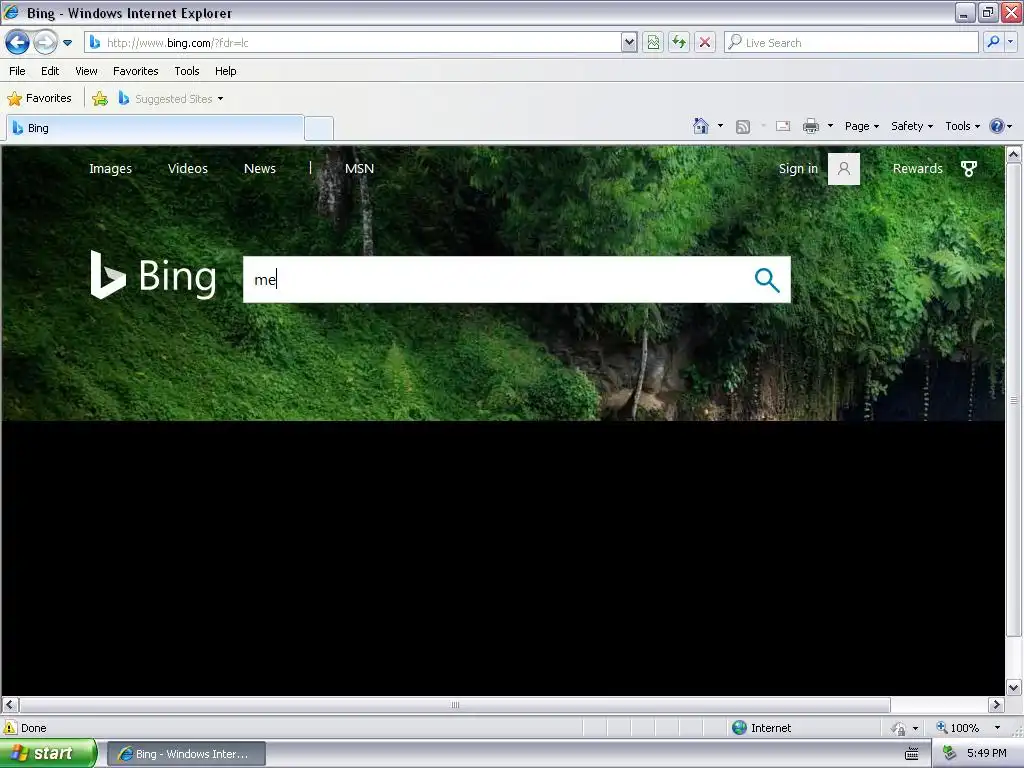Click inside the Live Search box
Image resolution: width=1024 pixels, height=768 pixels.
851,43
